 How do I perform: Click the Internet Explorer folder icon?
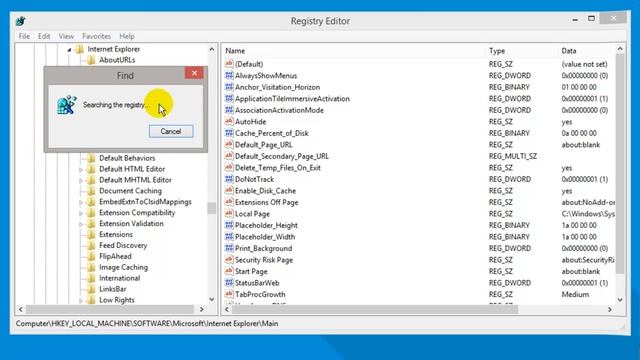[x=80, y=49]
